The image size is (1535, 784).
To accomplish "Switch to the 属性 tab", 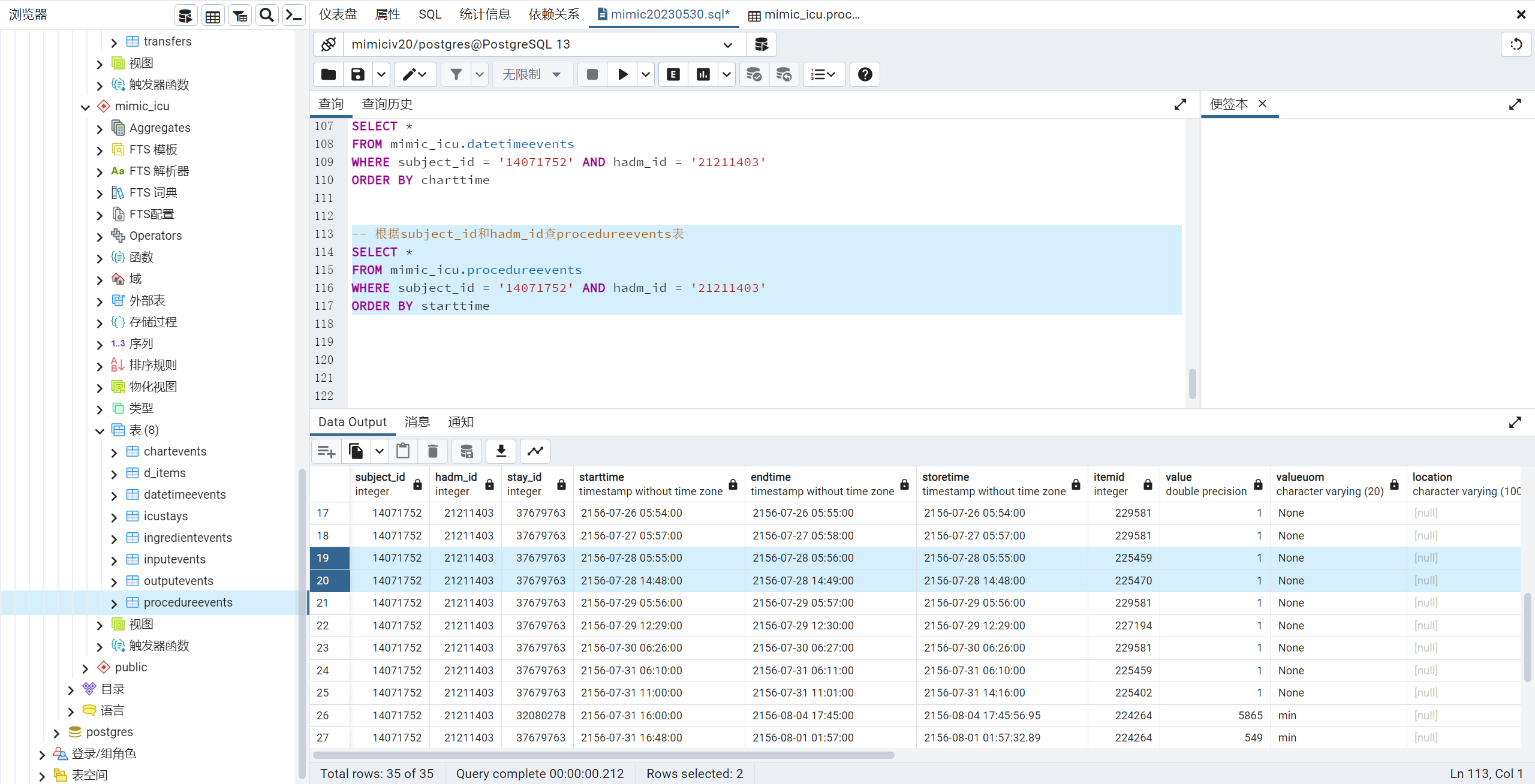I will point(387,14).
